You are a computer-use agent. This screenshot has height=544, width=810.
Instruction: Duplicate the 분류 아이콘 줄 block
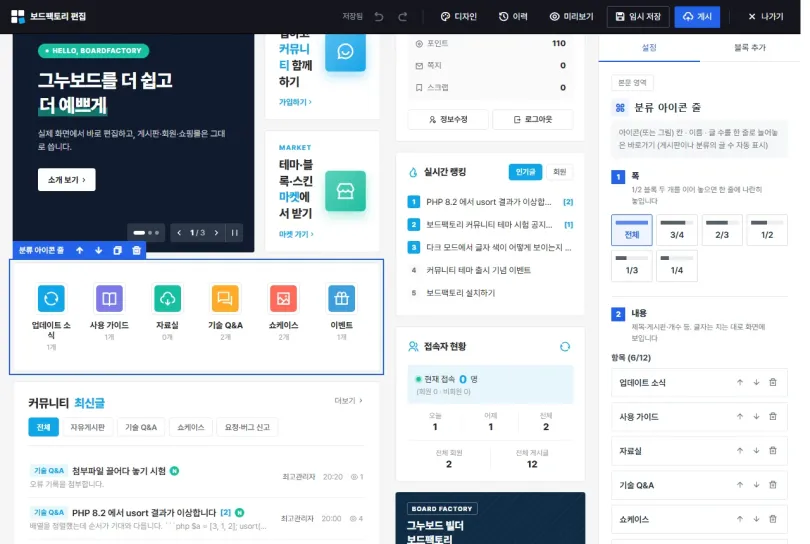pos(117,250)
